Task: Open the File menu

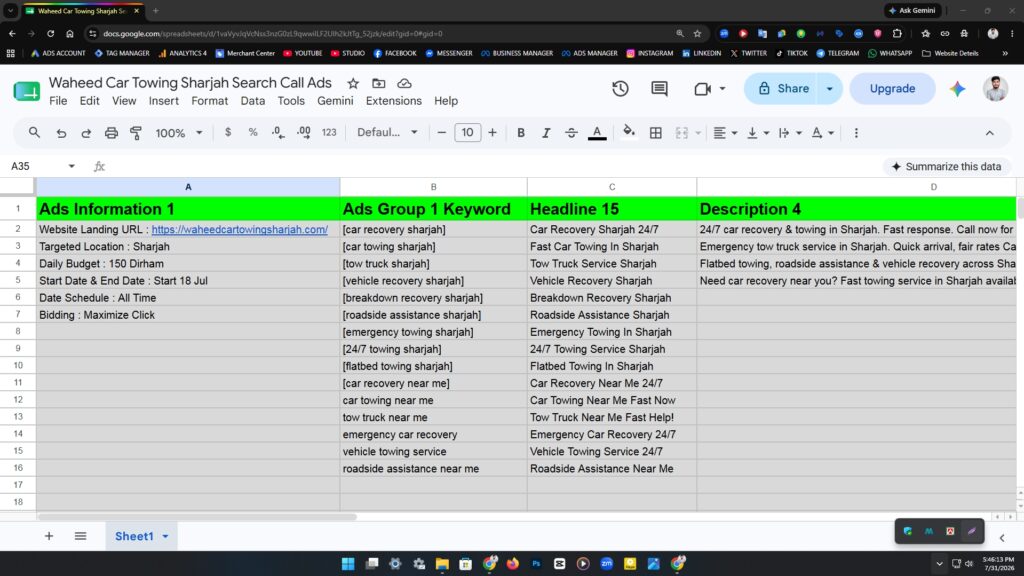Action: [58, 101]
